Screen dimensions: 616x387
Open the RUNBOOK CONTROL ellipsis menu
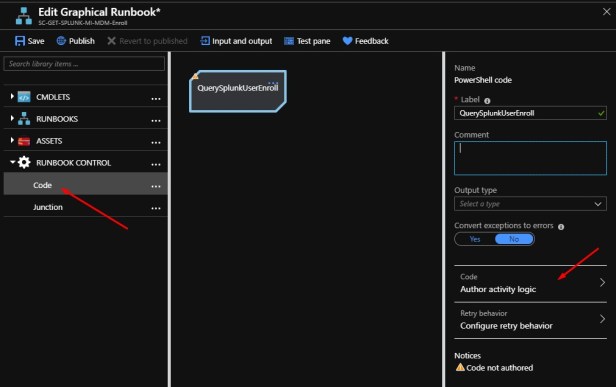pyautogui.click(x=156, y=165)
